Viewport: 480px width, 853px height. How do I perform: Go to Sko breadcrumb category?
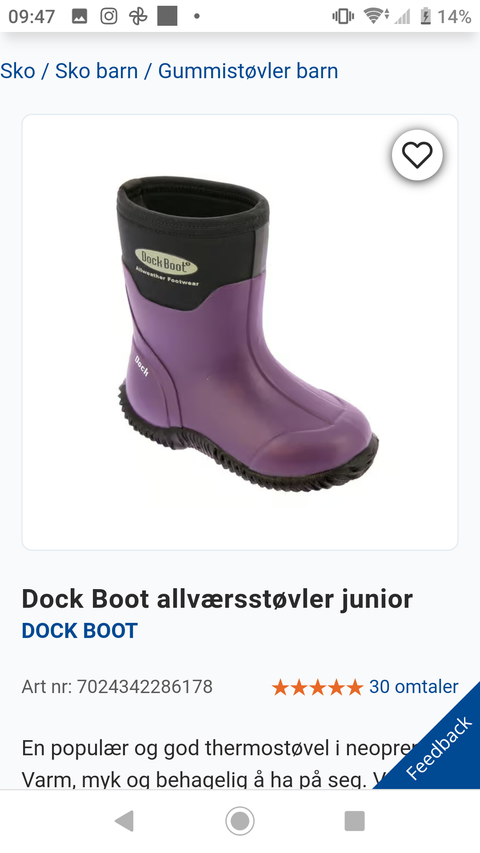[x=17, y=71]
